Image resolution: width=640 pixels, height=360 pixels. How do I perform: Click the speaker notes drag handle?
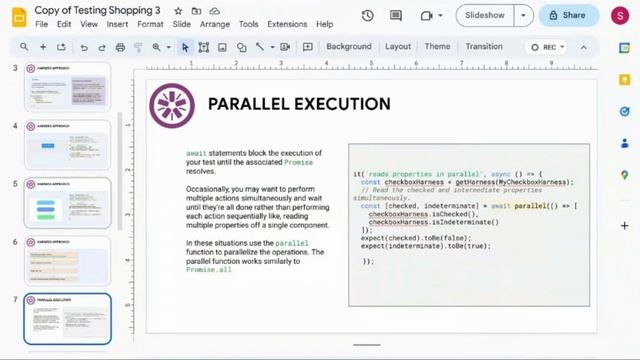pos(367,345)
